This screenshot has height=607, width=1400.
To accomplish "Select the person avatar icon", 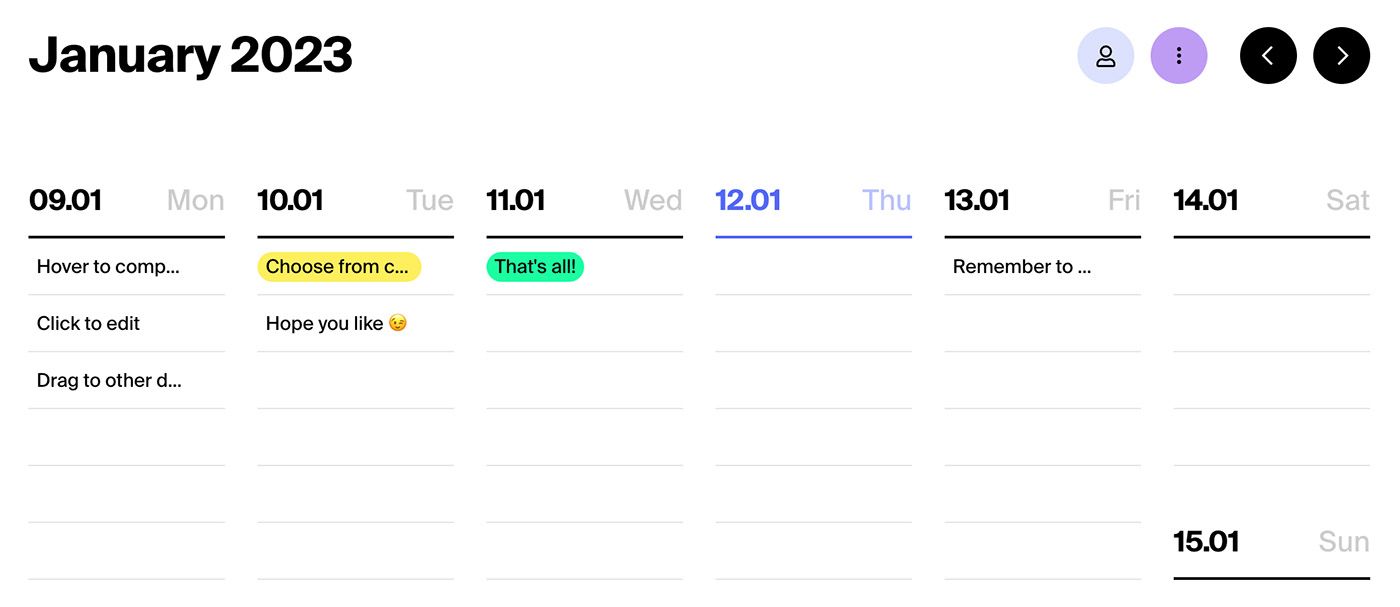I will point(1106,56).
